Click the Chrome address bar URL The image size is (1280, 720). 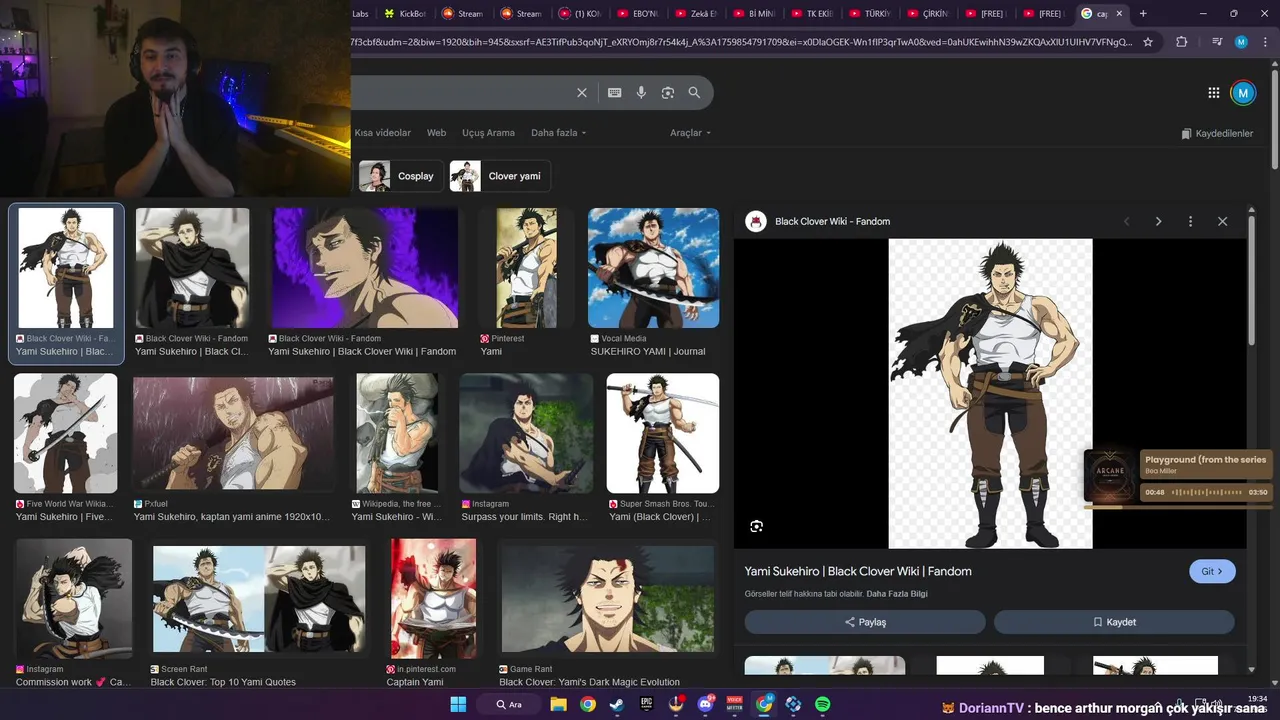742,42
